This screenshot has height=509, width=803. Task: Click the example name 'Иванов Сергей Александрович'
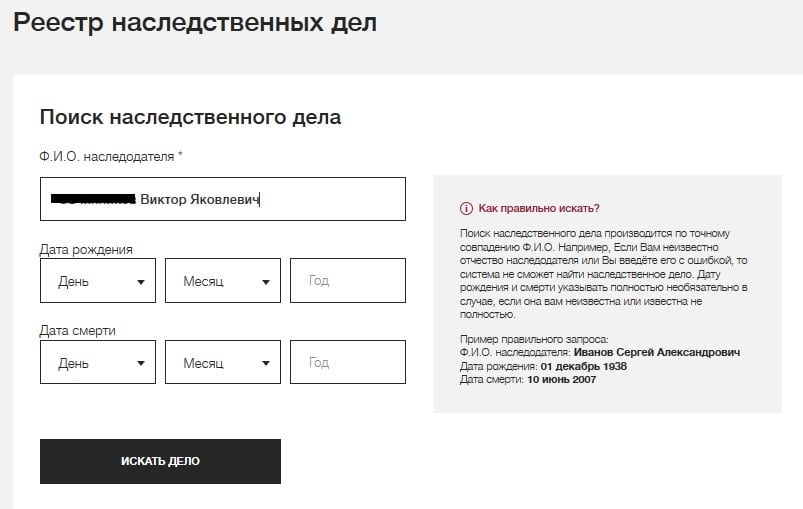(x=657, y=352)
